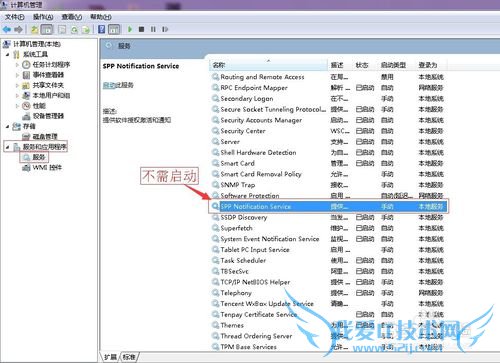Click the Forward arrow in toolbar
This screenshot has height=363, width=500.
click(x=18, y=30)
